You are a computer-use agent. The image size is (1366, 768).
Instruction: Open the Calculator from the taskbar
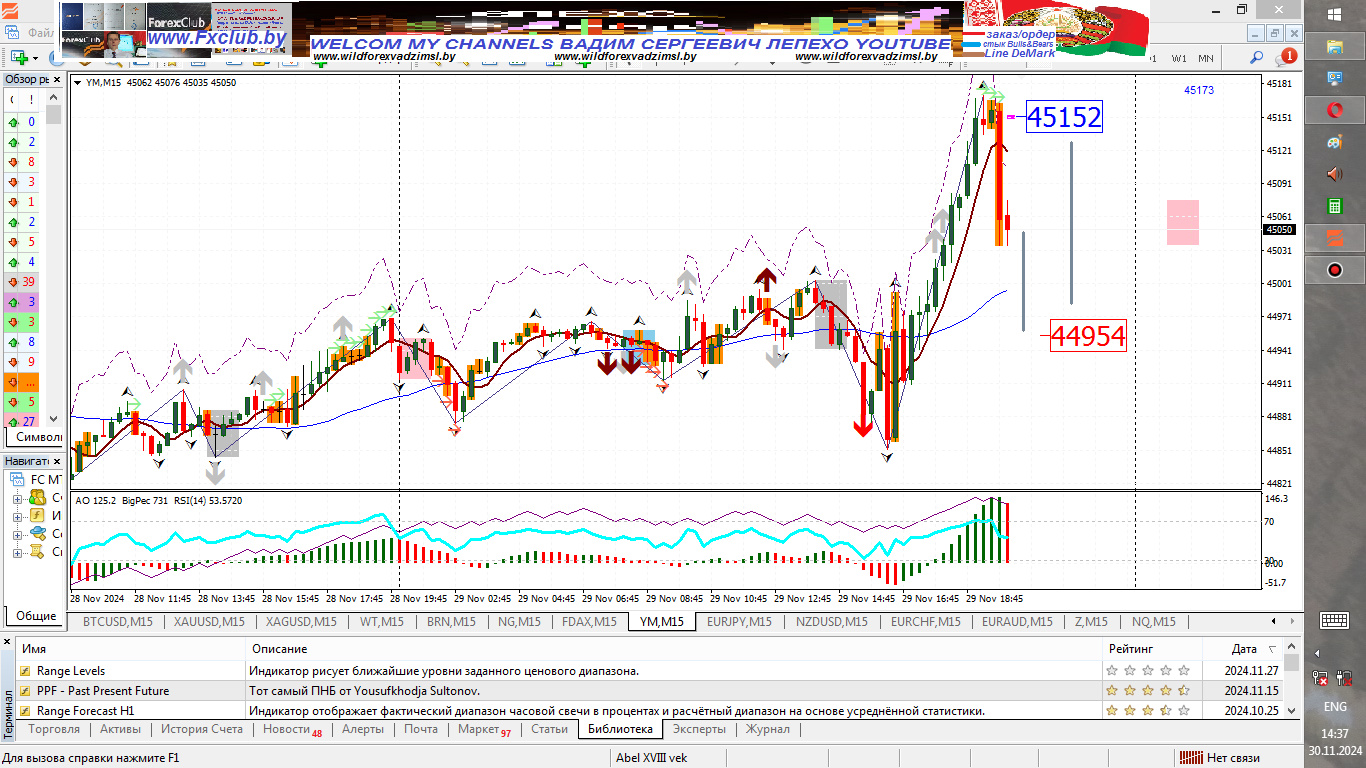tap(1335, 206)
